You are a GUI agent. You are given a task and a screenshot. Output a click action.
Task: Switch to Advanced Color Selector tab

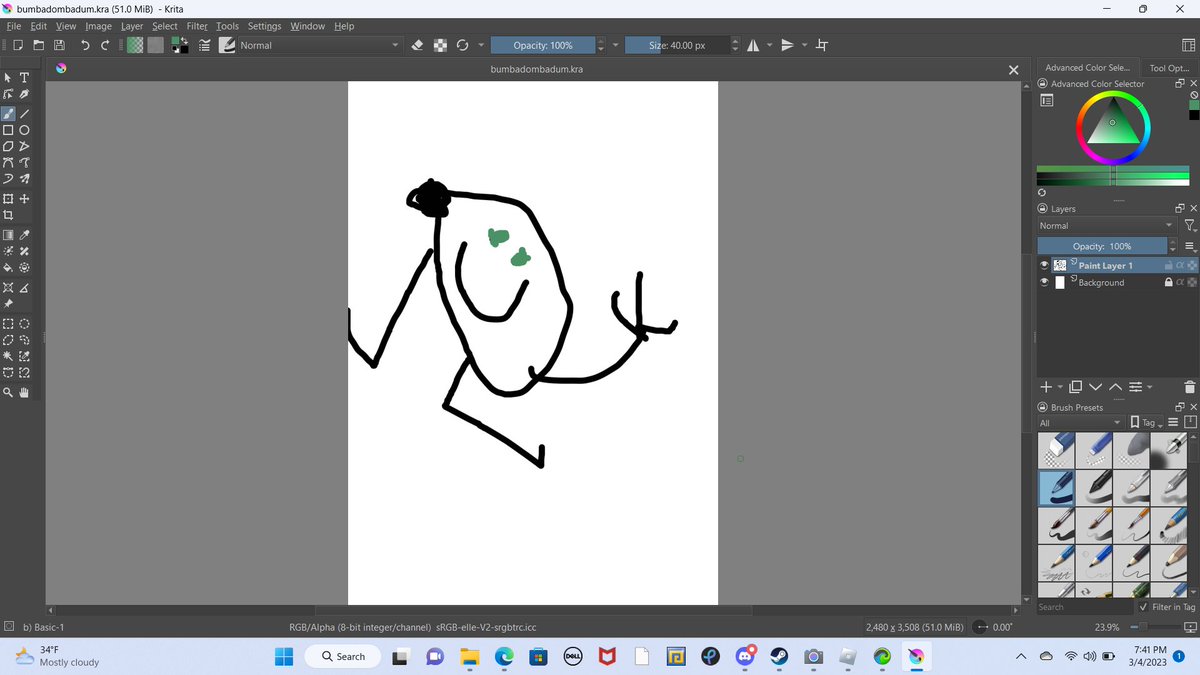tap(1087, 68)
